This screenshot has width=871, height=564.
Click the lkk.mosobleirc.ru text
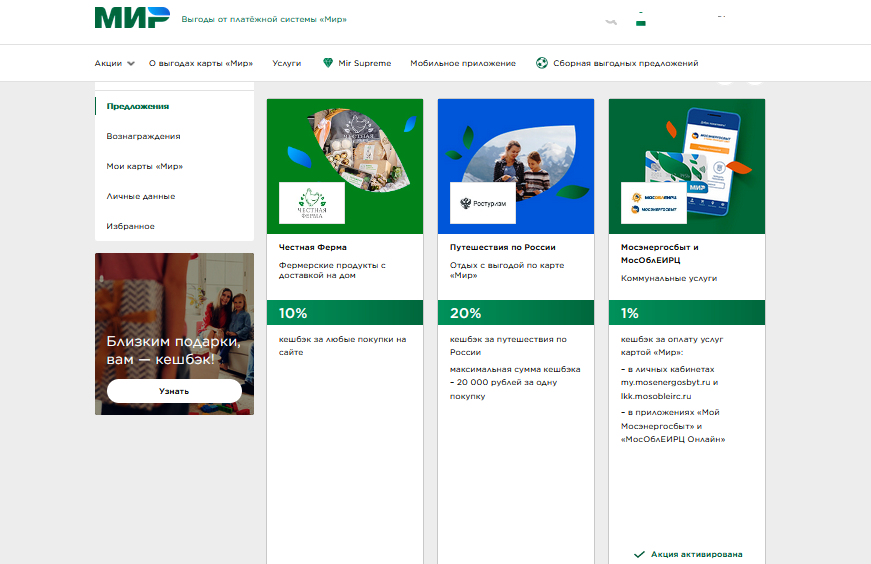click(656, 396)
